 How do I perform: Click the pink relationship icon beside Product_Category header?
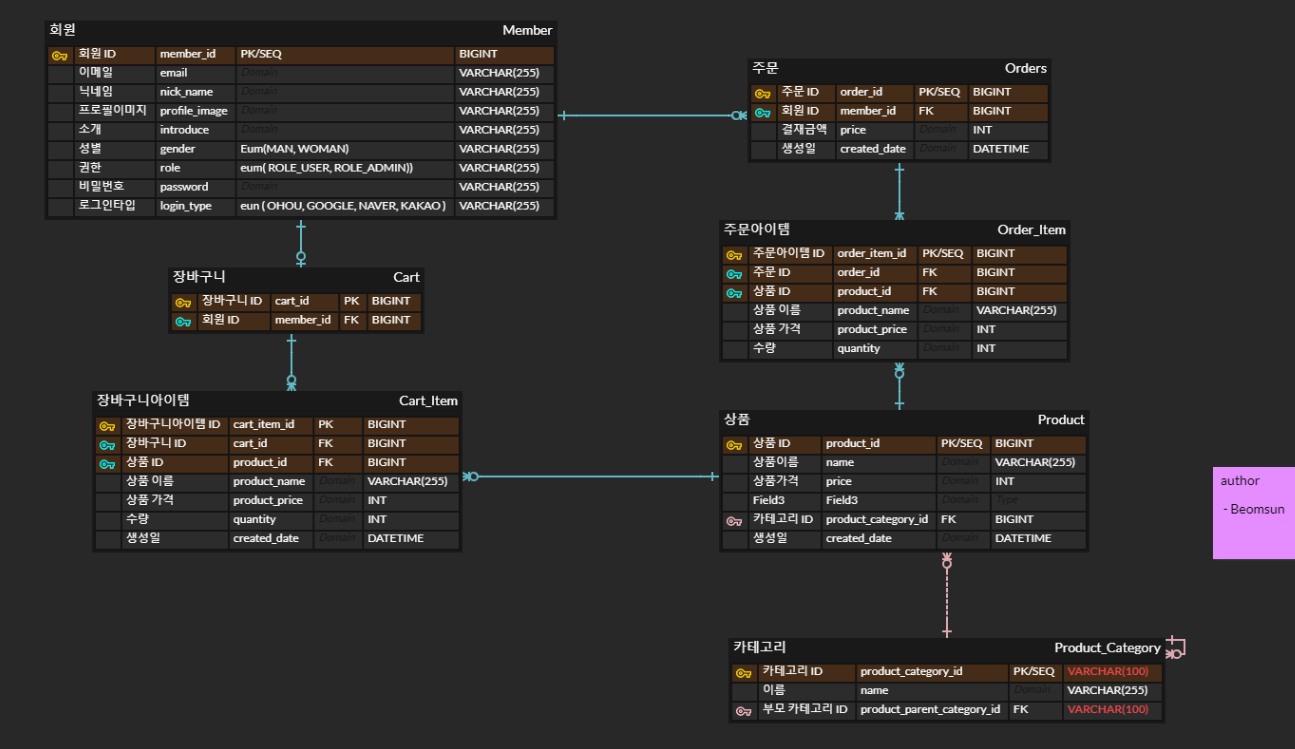[x=1173, y=648]
